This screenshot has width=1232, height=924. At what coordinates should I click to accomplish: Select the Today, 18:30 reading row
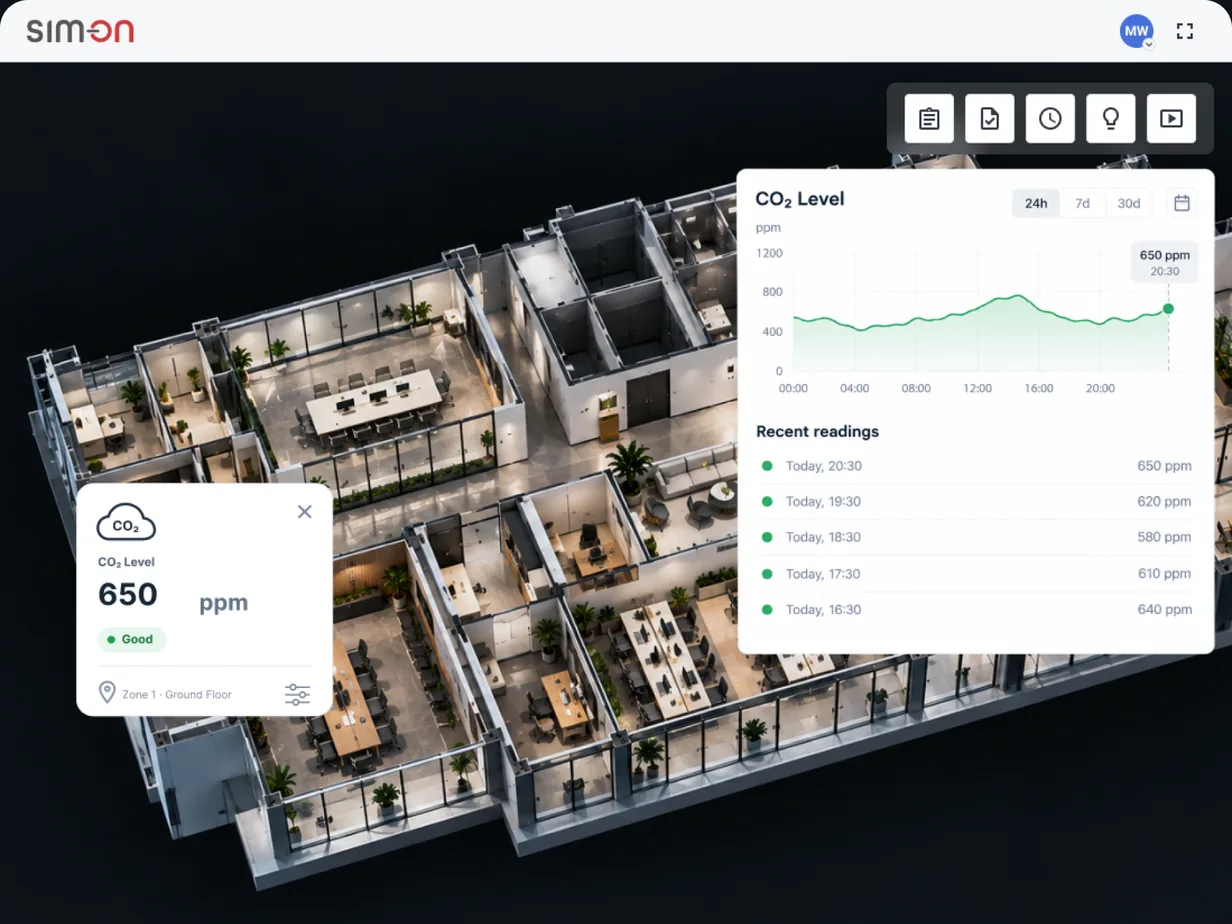(x=976, y=538)
